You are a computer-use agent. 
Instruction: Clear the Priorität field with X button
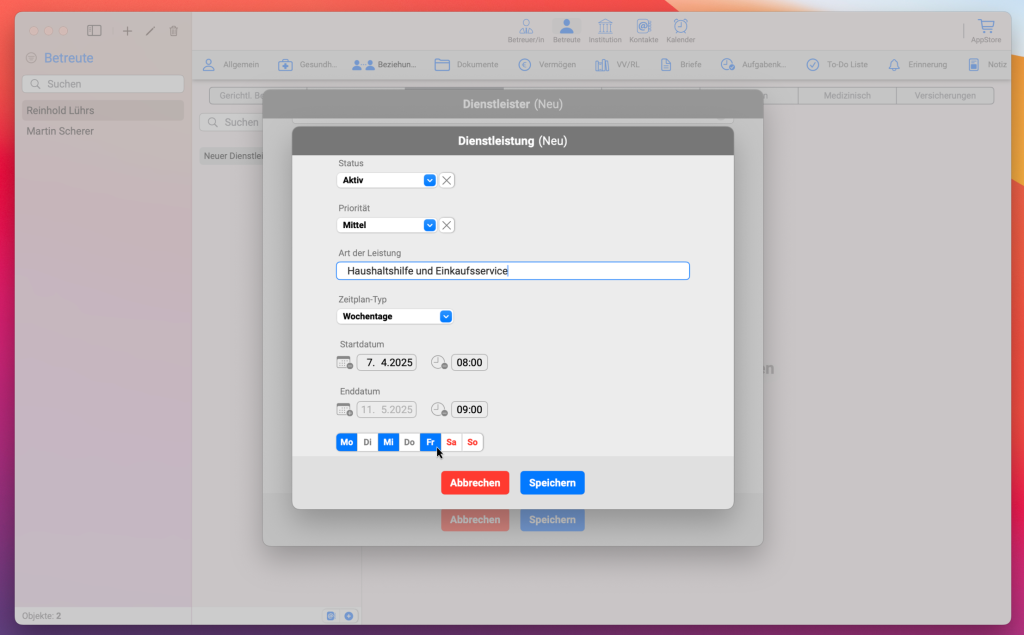(x=447, y=225)
